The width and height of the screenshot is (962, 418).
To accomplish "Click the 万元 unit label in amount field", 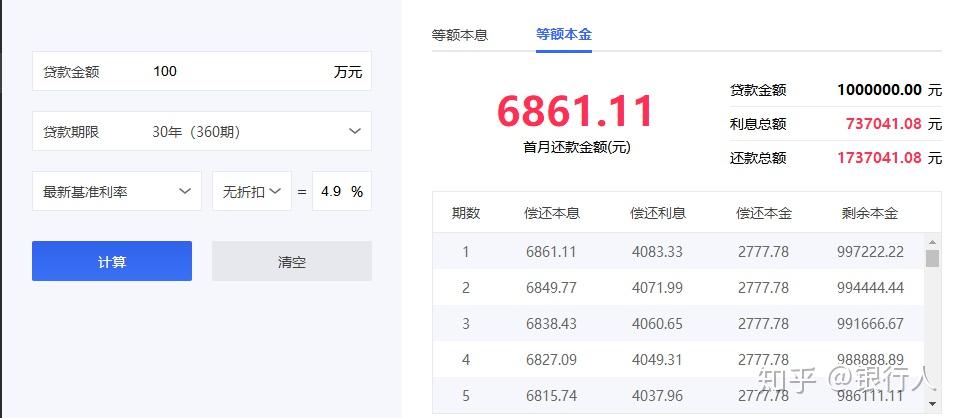I will point(348,72).
